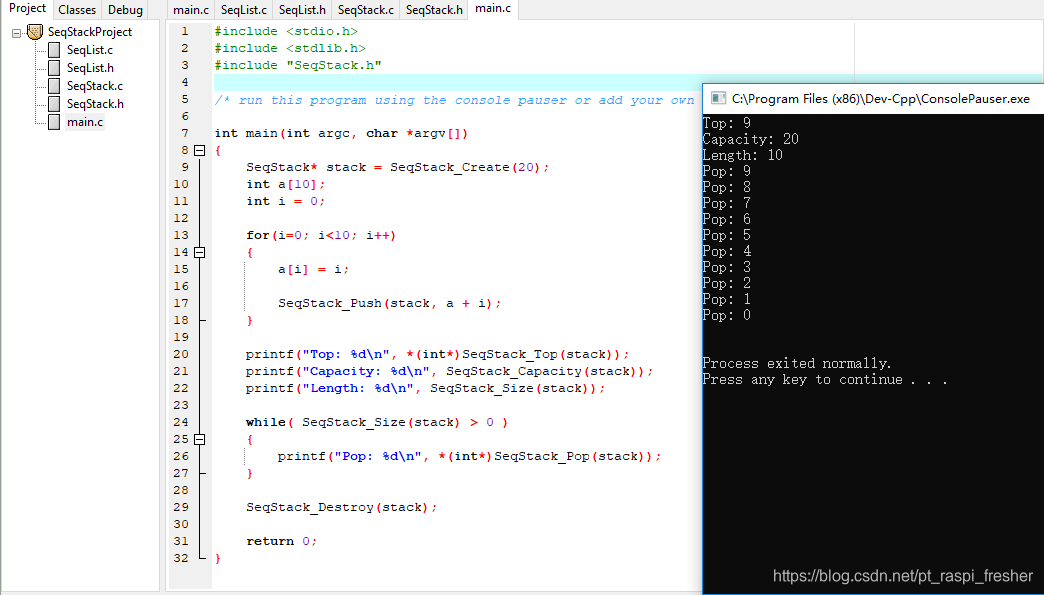
Task: Select main.c in the project tree
Action: 85,122
